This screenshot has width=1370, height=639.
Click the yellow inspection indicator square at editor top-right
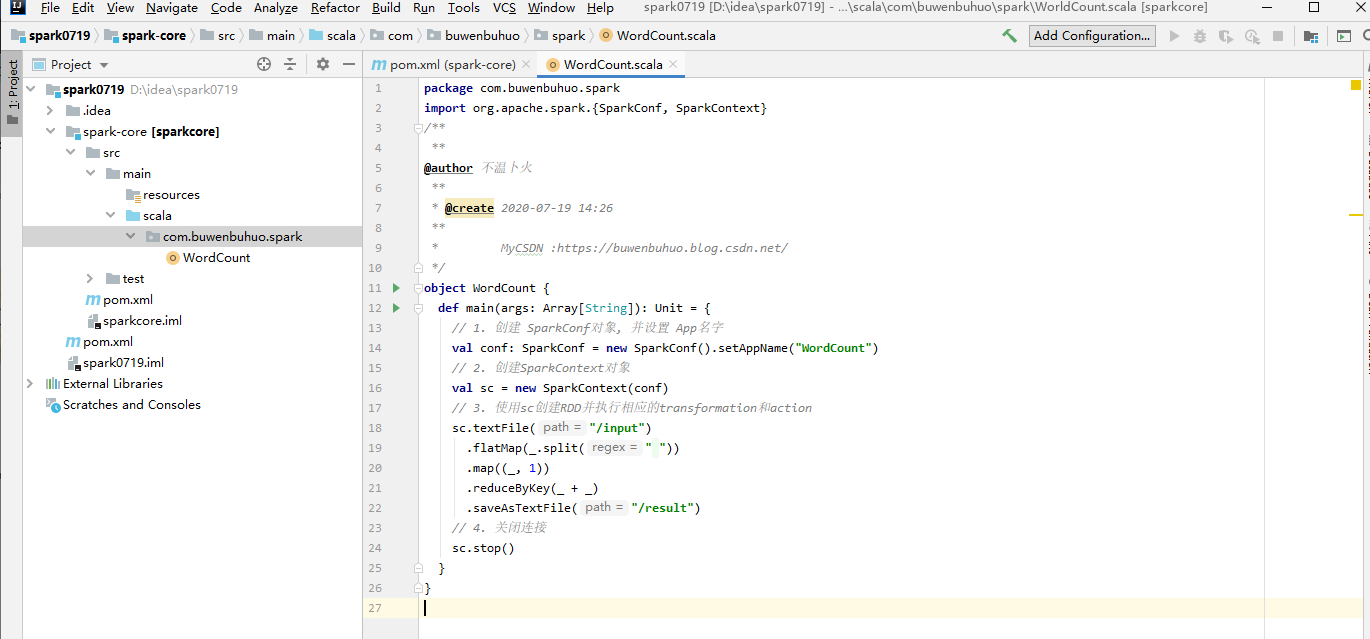(1356, 85)
